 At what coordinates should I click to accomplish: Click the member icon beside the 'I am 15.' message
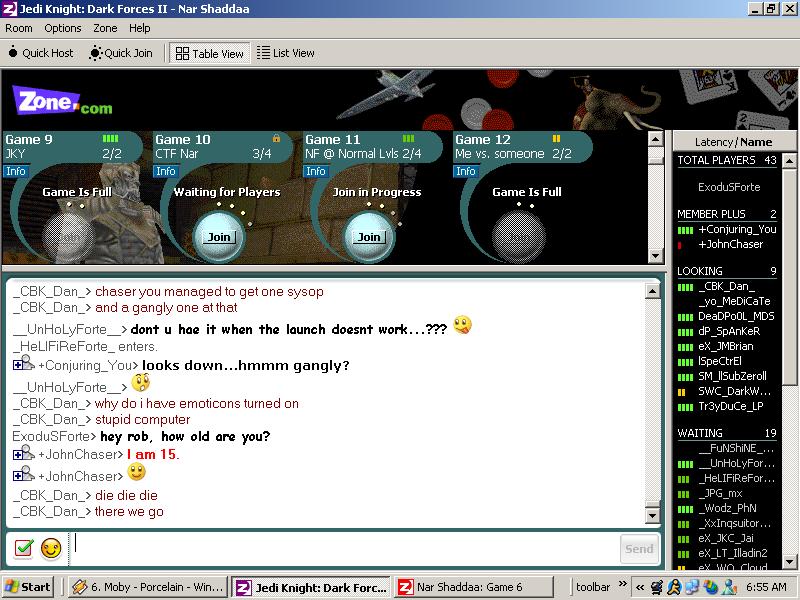click(23, 453)
